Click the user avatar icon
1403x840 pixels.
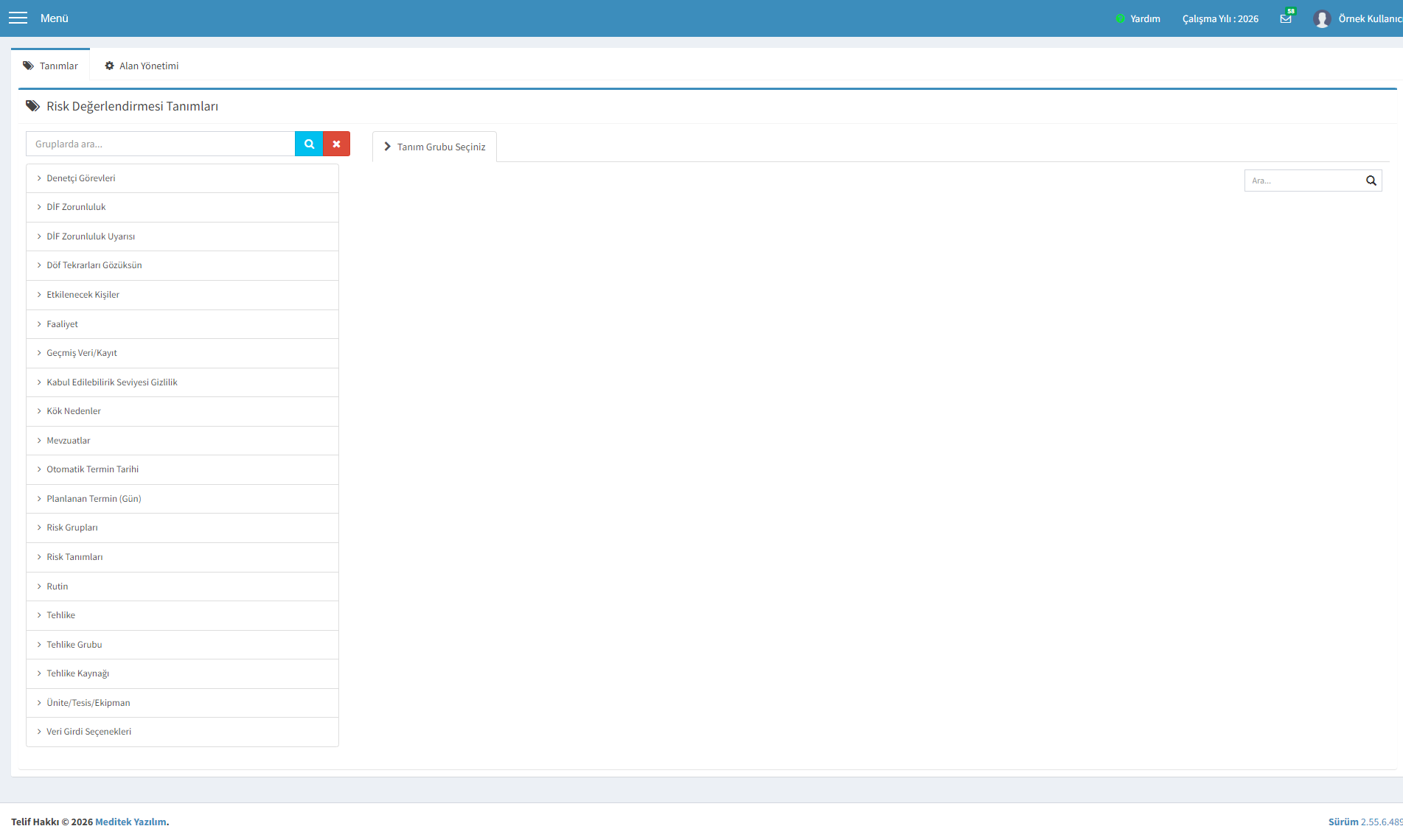[x=1322, y=18]
